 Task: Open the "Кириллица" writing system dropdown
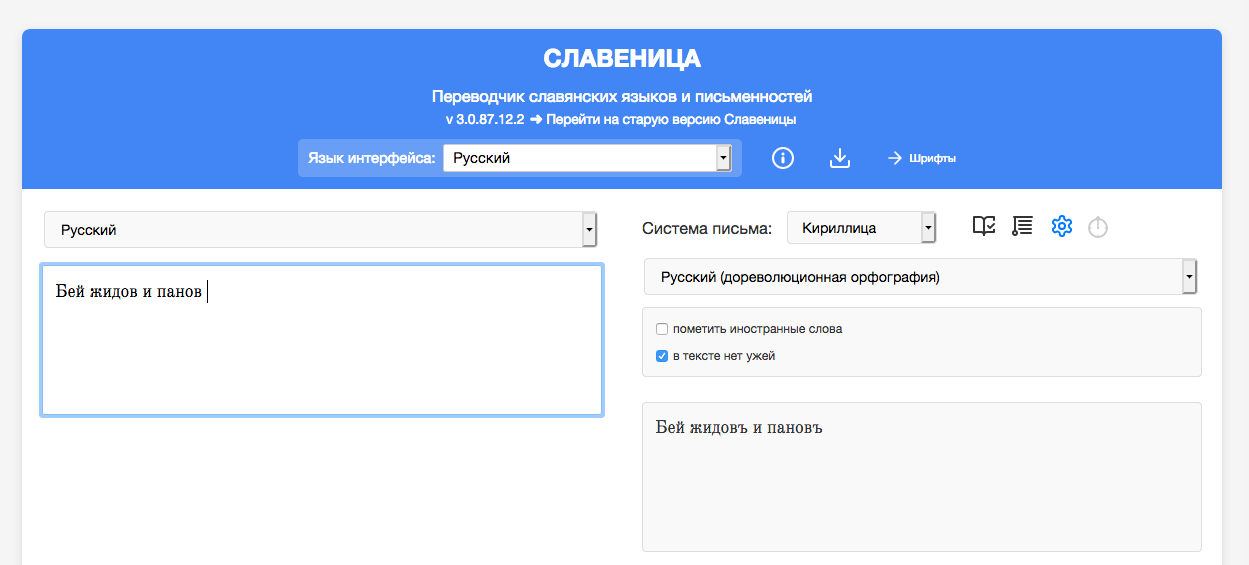pyautogui.click(x=862, y=228)
